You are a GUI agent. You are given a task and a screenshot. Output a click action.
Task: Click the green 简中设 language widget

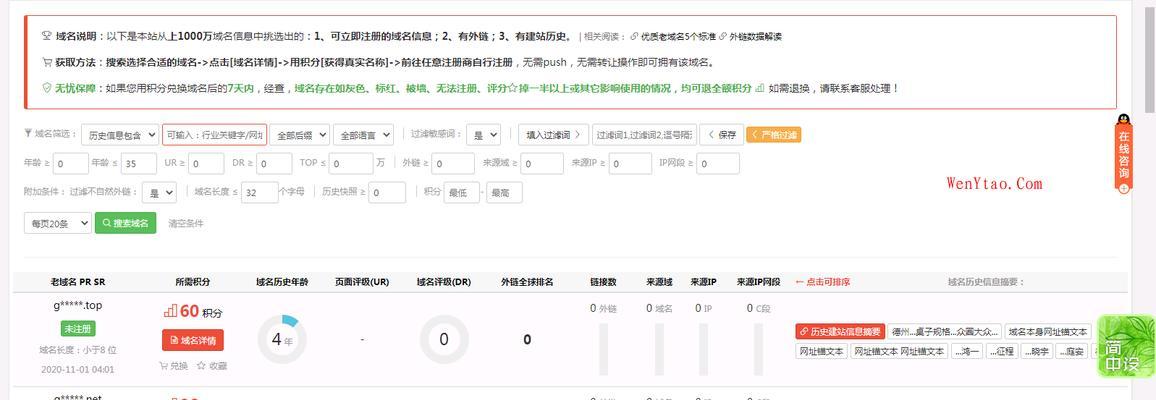[1125, 345]
